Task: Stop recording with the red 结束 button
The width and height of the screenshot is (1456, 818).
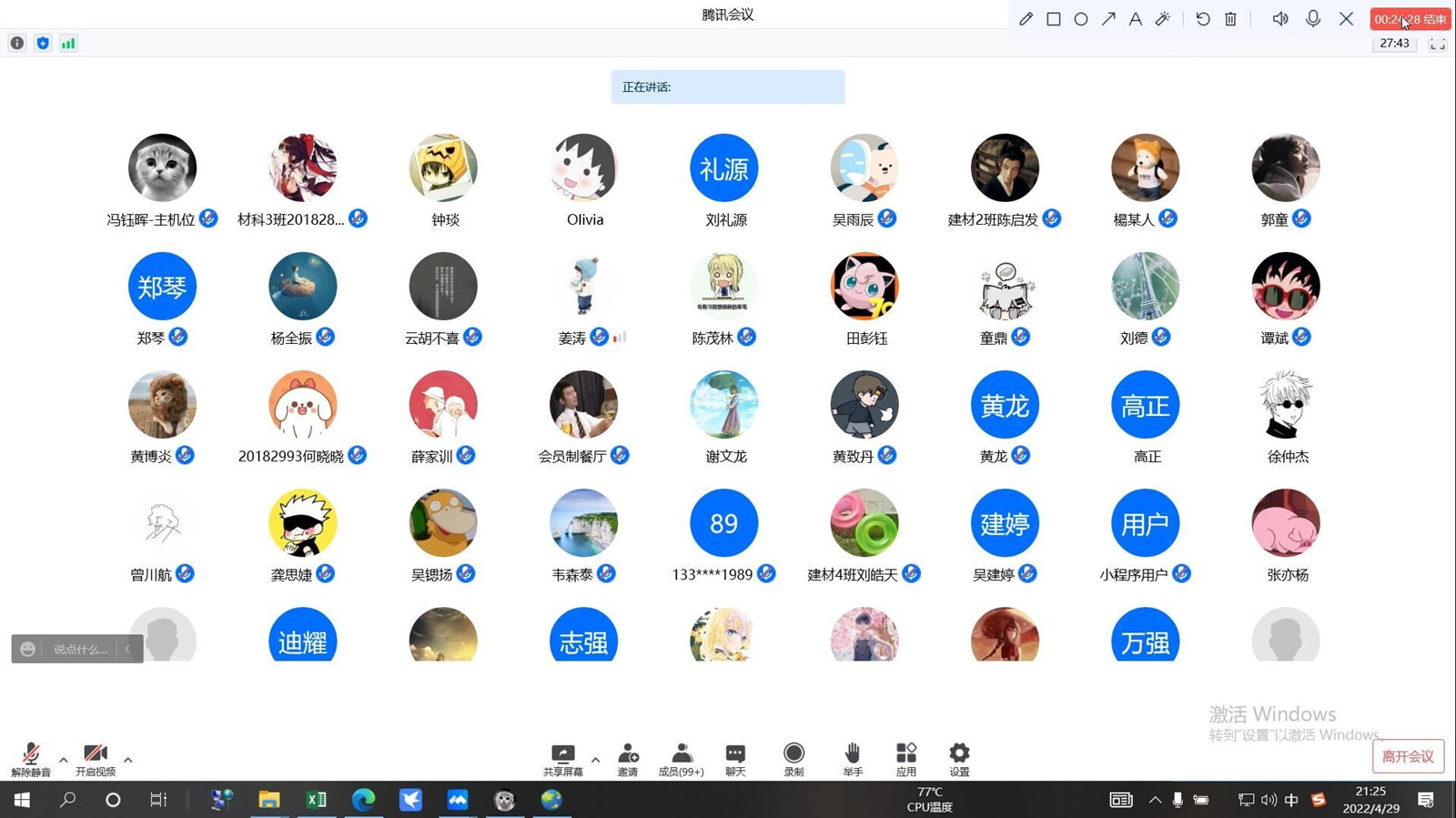Action: [1410, 19]
